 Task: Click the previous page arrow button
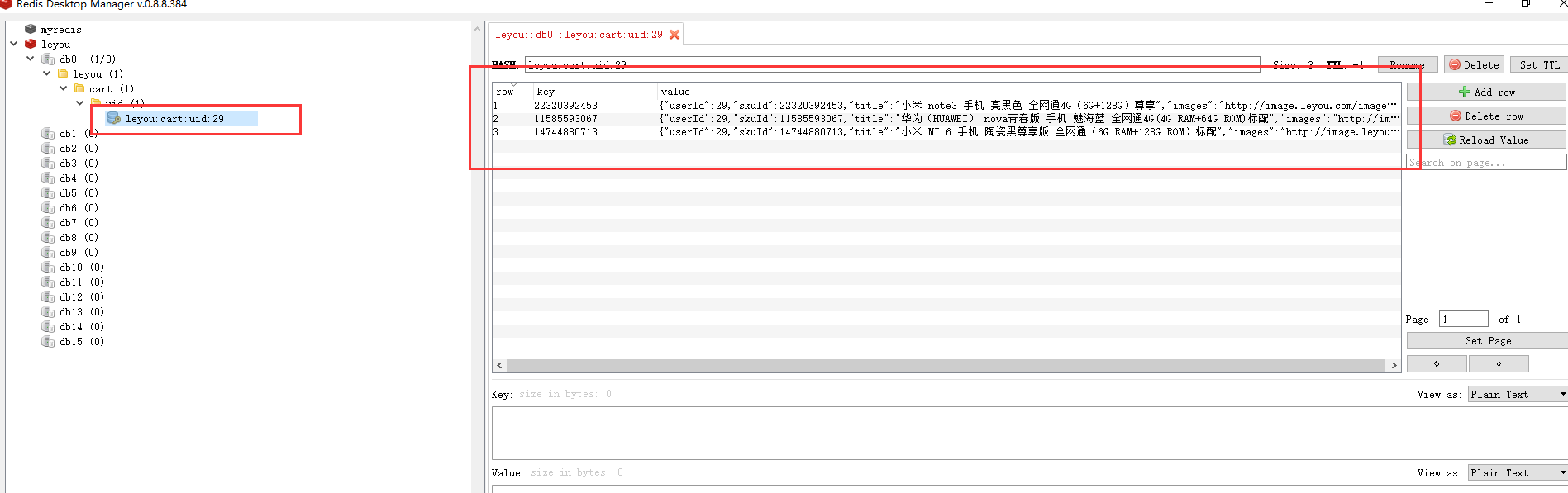(1437, 363)
